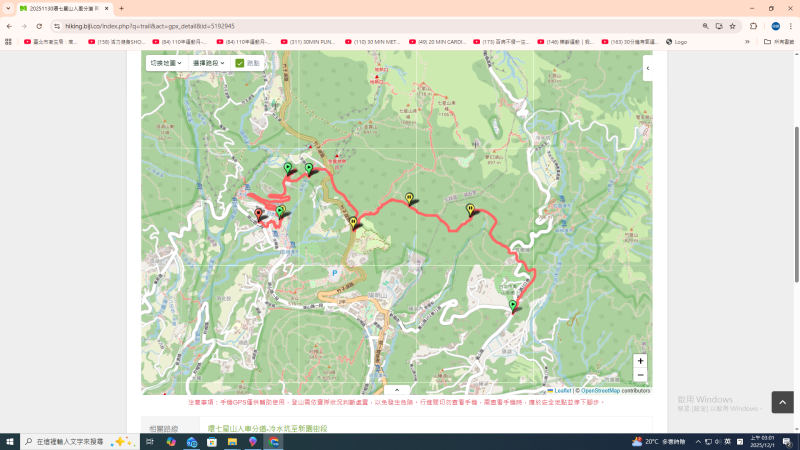Toggle the 路點 waypoint checkbox
Screen dimensions: 800x450
(x=240, y=63)
